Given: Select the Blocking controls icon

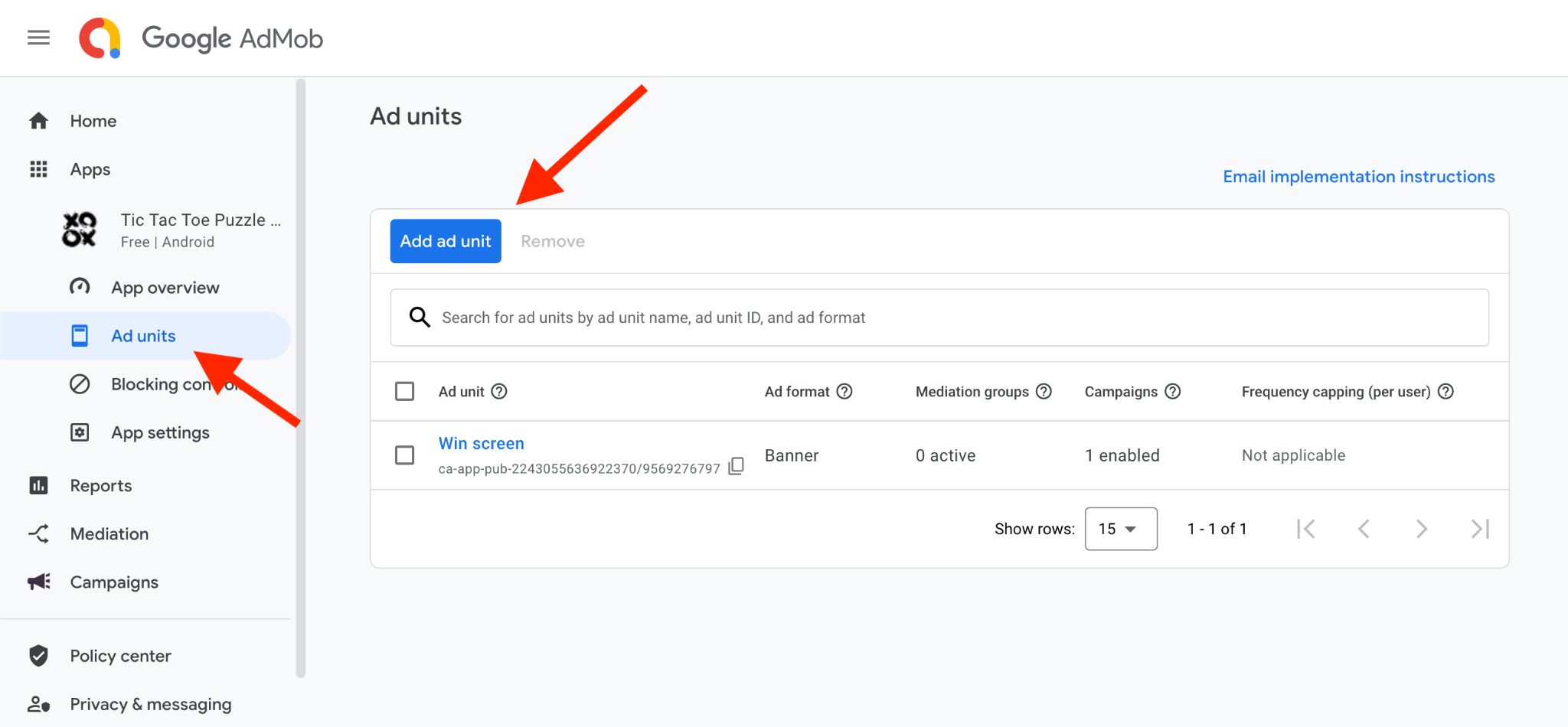Looking at the screenshot, I should (80, 383).
